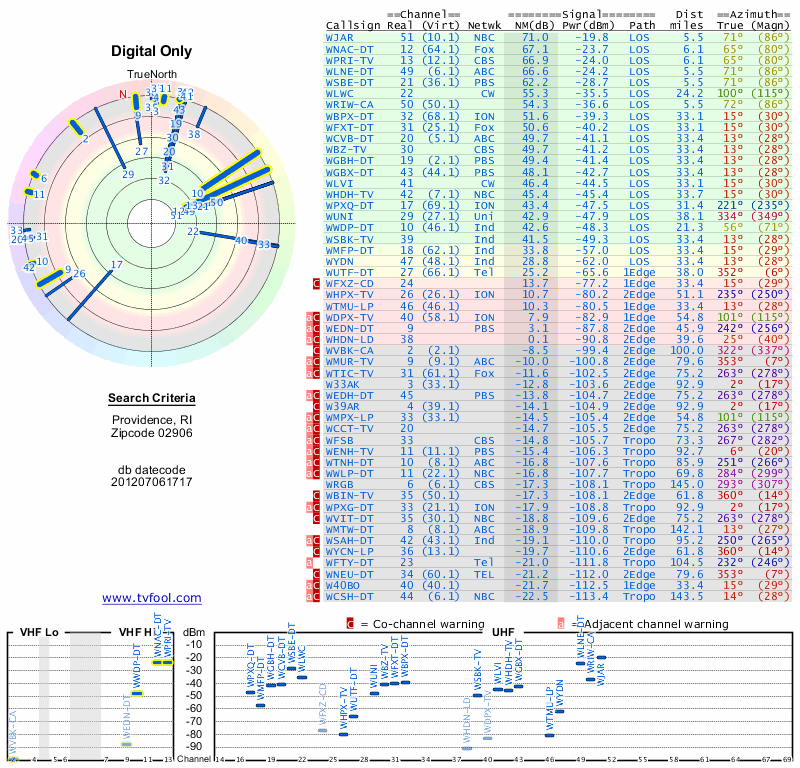The height and width of the screenshot is (768, 800).
Task: Select the WWLP-DT callsign in the table
Action: pos(349,474)
